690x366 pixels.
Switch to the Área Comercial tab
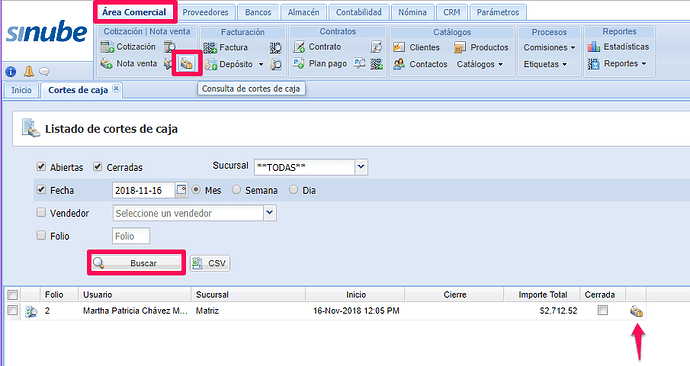click(134, 12)
